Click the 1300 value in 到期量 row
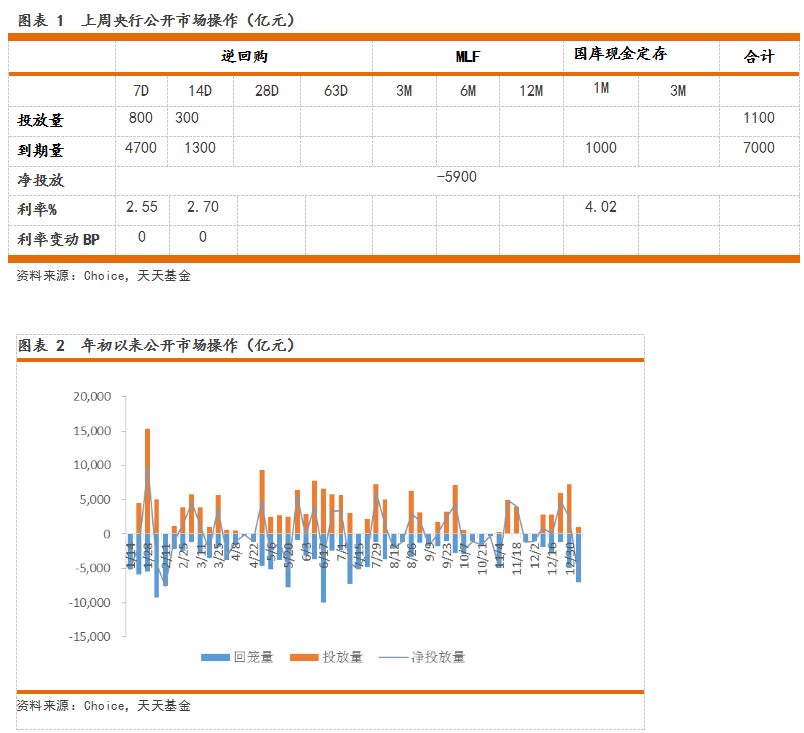 pyautogui.click(x=200, y=148)
